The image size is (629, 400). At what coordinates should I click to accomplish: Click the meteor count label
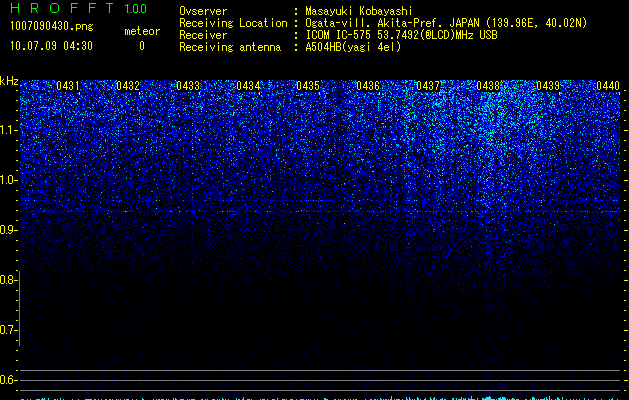pos(142,31)
